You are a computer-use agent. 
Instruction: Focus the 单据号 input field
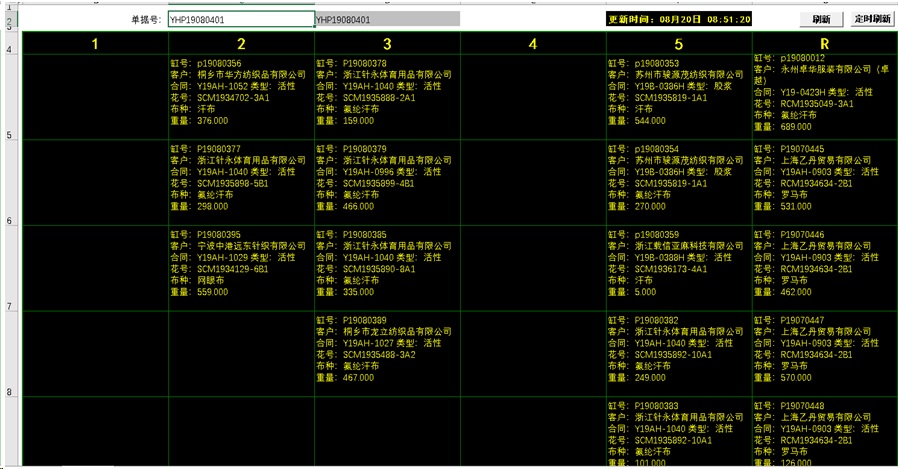click(x=240, y=19)
